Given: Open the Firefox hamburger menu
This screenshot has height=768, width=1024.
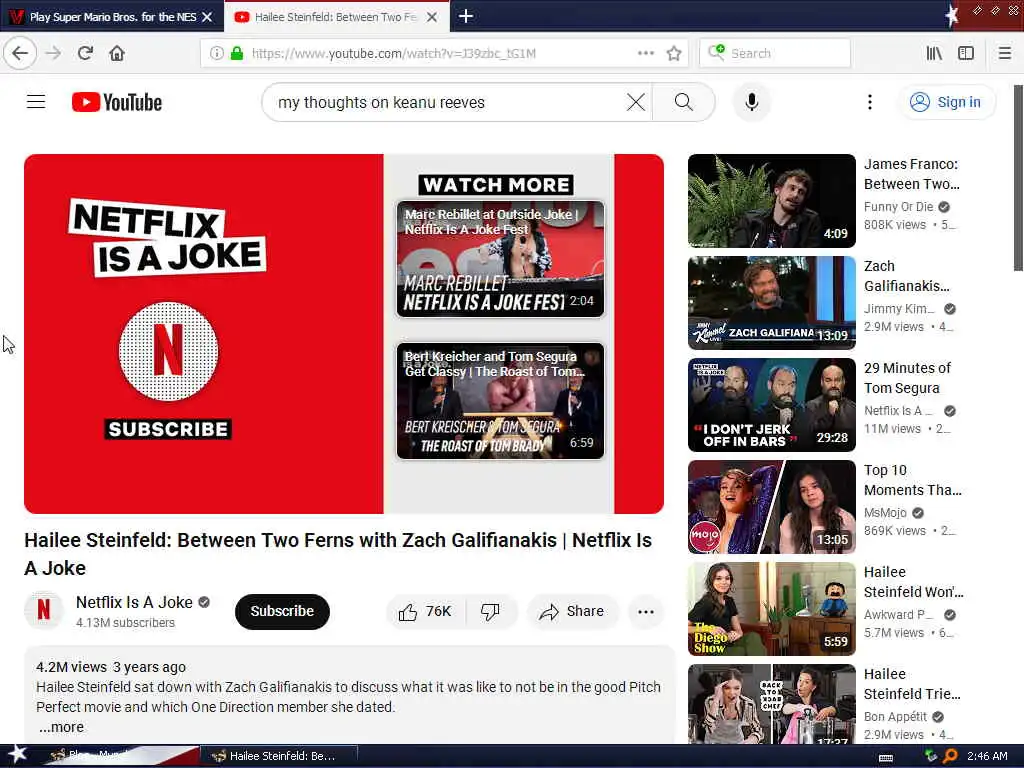Looking at the screenshot, I should (x=1005, y=53).
